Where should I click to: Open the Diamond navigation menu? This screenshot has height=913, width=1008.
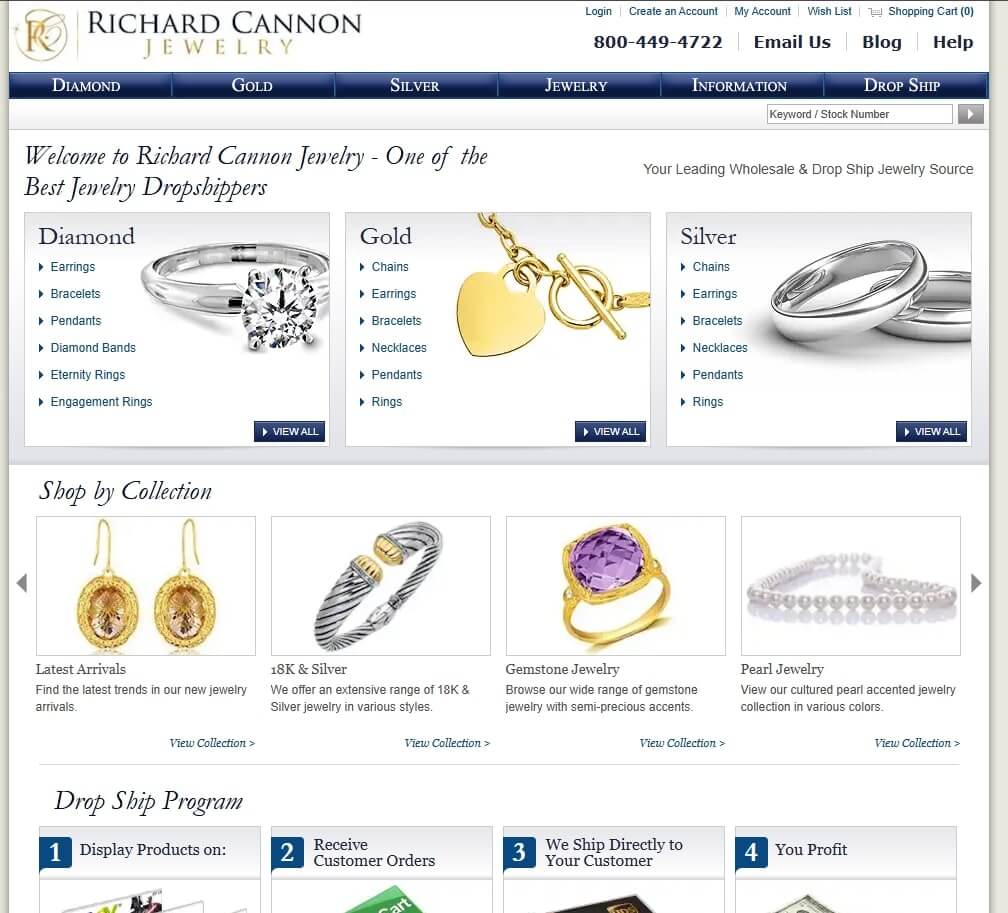(86, 86)
